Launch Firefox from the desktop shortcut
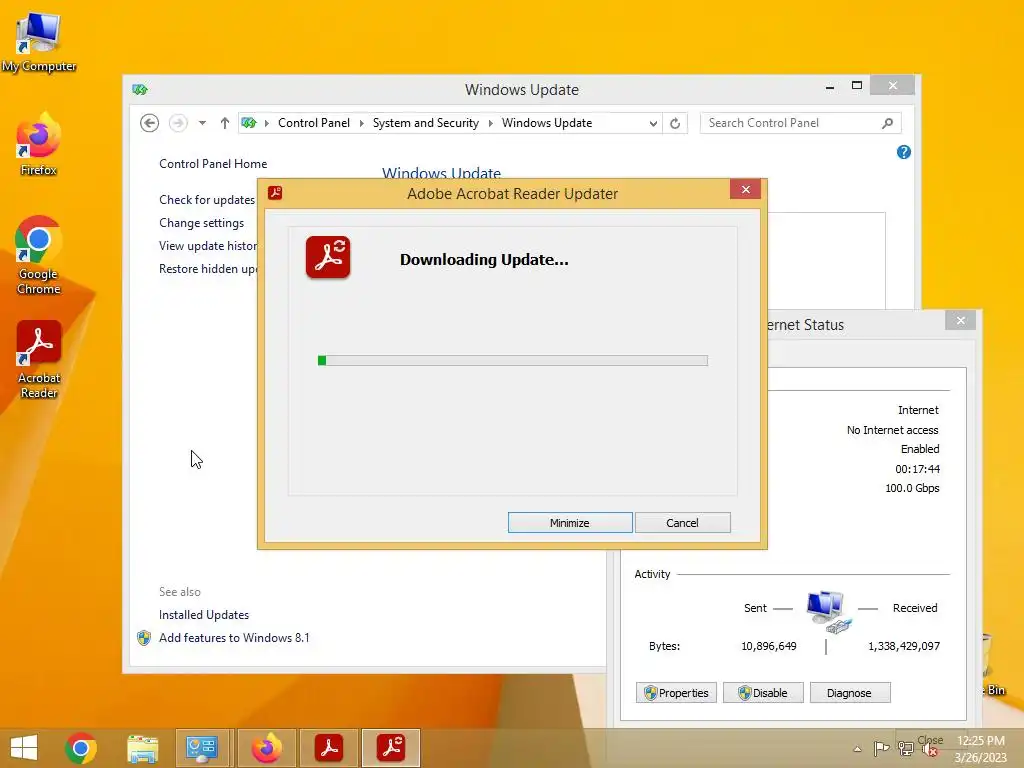Viewport: 1024px width, 768px height. 39,144
